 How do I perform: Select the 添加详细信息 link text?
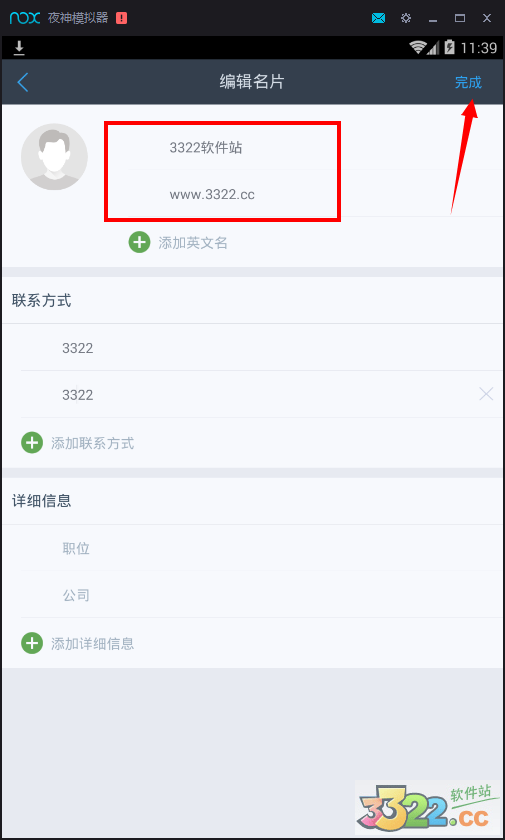click(93, 643)
